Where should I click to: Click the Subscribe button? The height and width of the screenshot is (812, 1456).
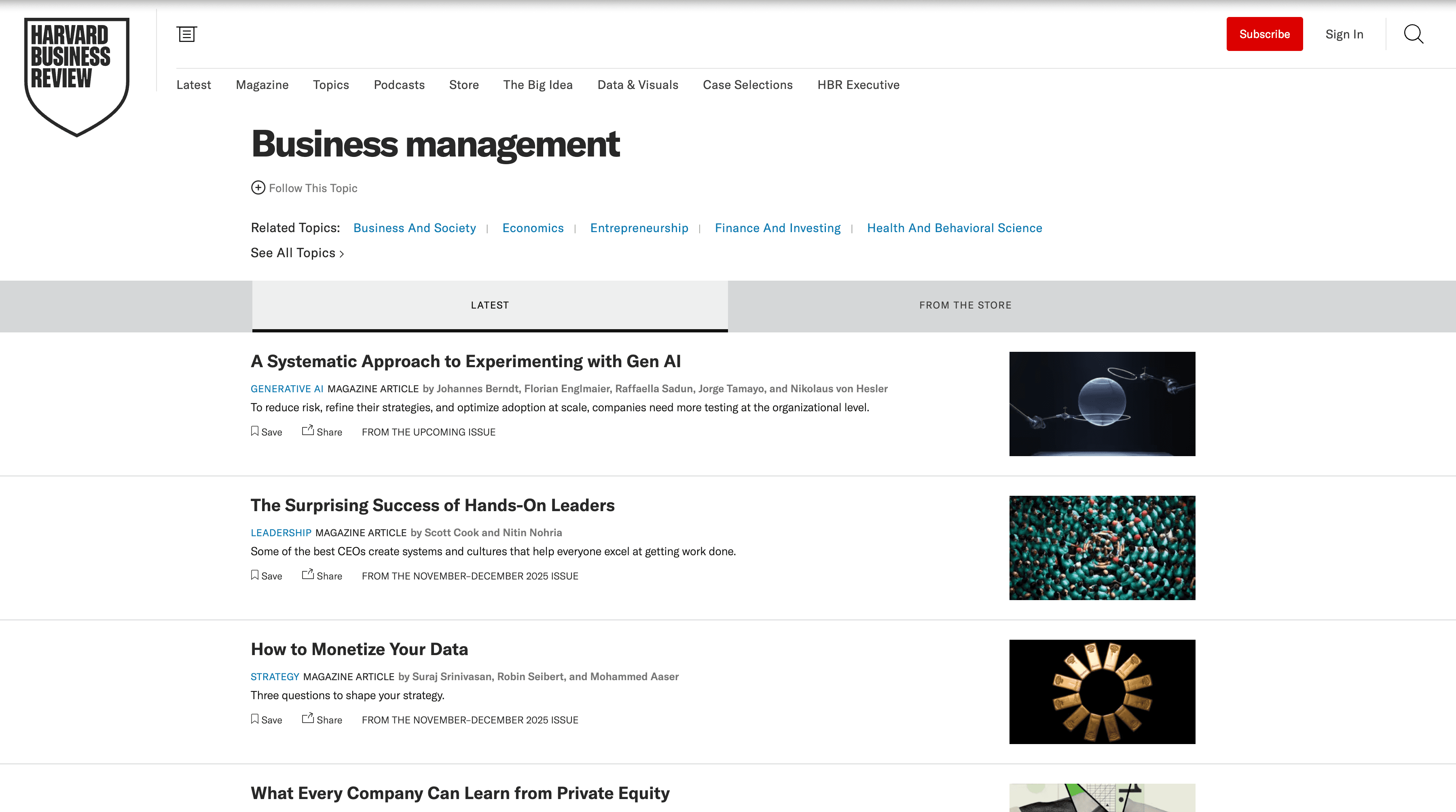tap(1264, 34)
